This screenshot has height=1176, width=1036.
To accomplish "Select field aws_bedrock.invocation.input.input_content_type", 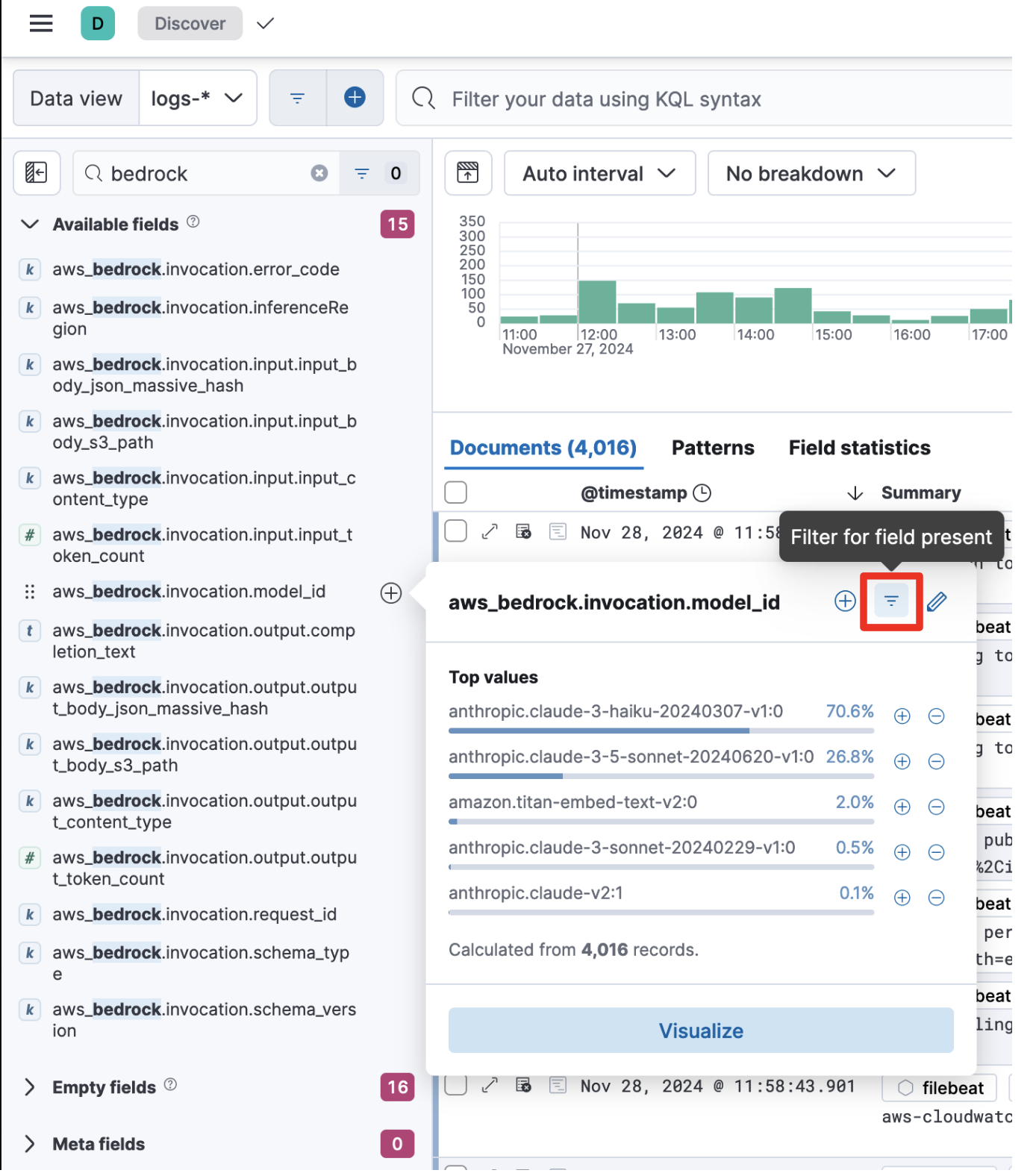I will click(x=205, y=489).
